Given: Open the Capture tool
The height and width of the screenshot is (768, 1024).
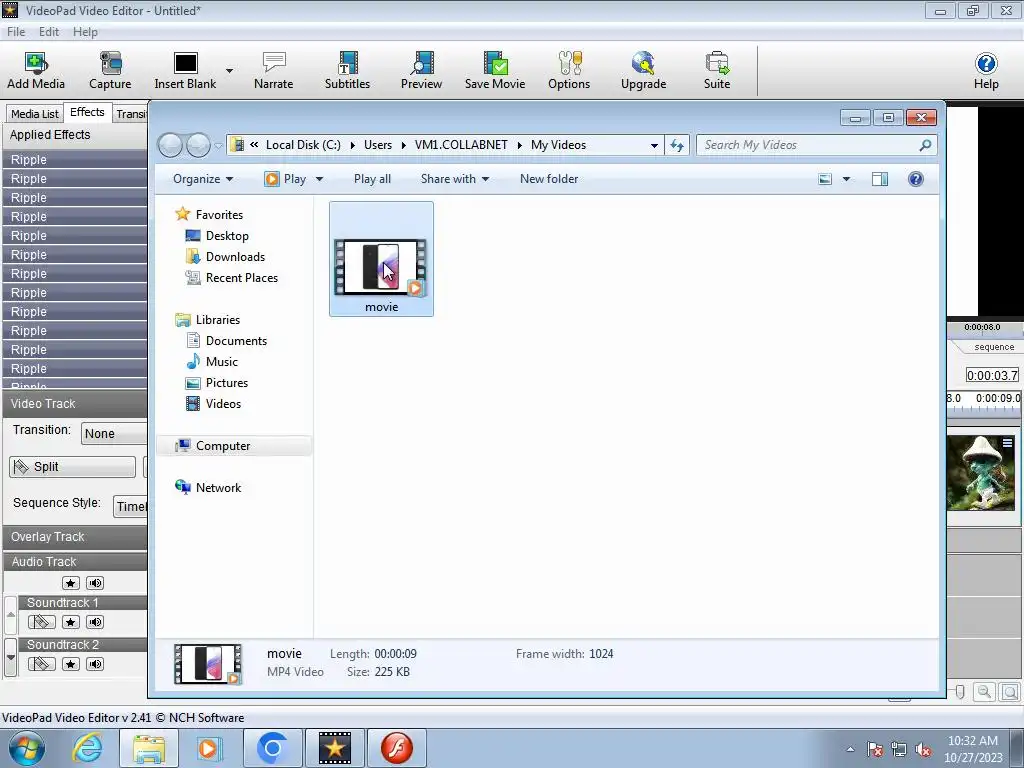Looking at the screenshot, I should (x=110, y=71).
